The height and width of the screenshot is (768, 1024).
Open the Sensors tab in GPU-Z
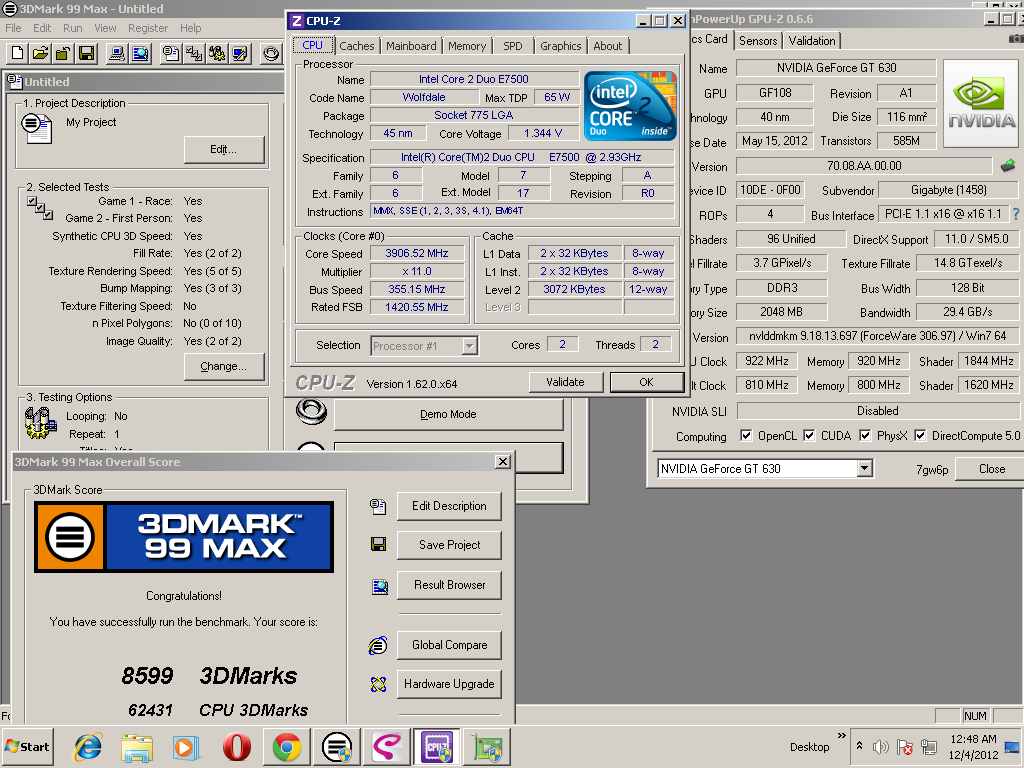tap(758, 40)
